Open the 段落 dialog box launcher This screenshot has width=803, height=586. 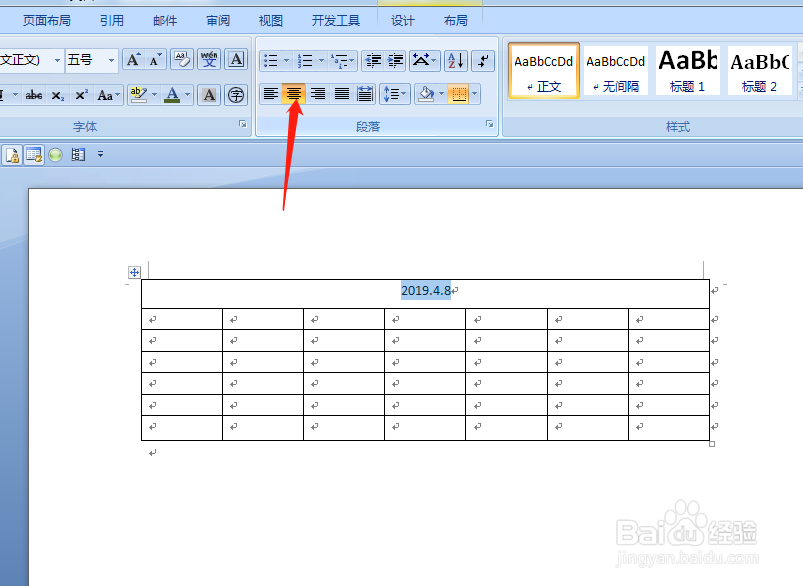click(490, 124)
